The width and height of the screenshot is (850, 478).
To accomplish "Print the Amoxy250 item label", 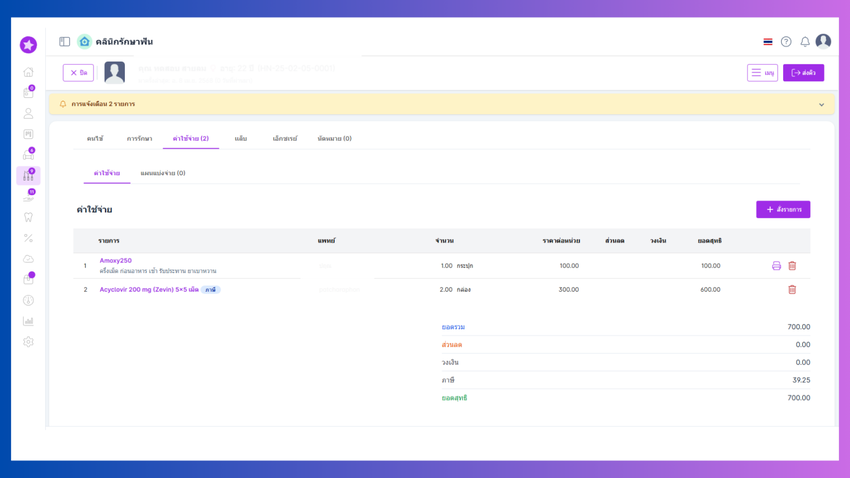I will point(776,266).
